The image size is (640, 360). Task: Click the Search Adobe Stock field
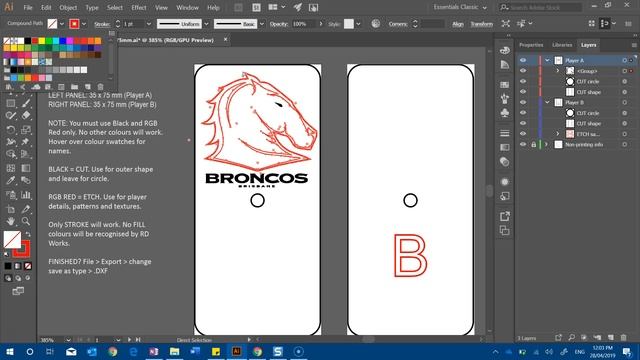pyautogui.click(x=541, y=7)
